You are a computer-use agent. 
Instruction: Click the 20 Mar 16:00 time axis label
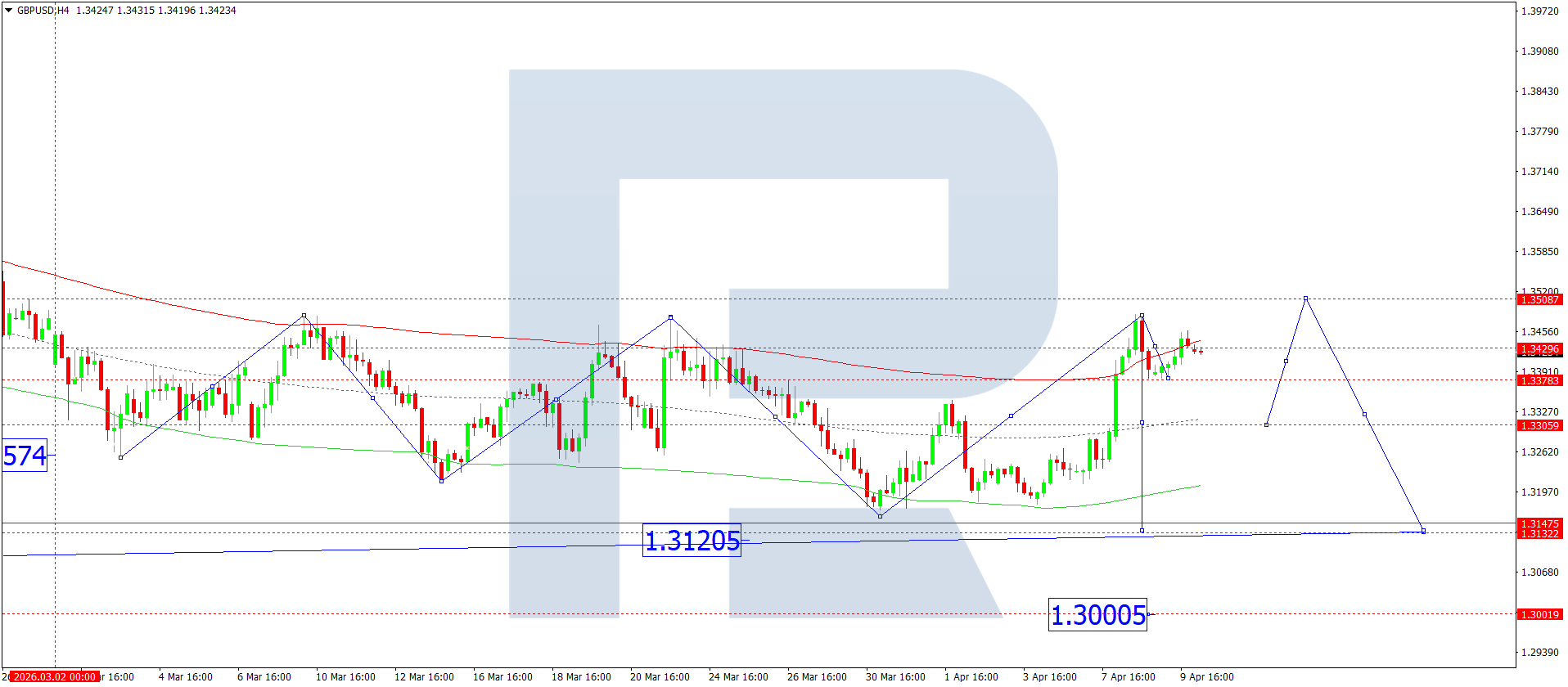[660, 676]
